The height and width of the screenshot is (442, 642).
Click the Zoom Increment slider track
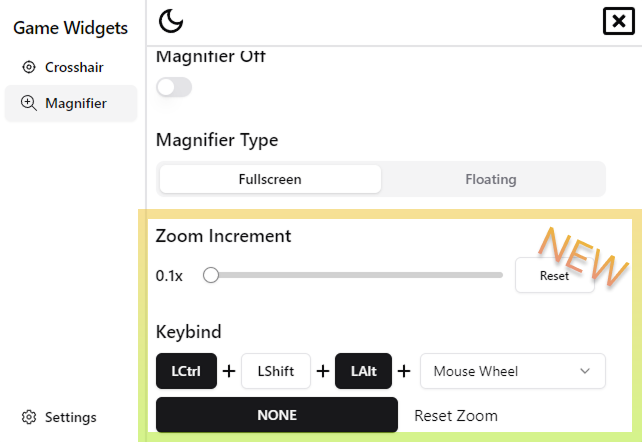pyautogui.click(x=360, y=275)
